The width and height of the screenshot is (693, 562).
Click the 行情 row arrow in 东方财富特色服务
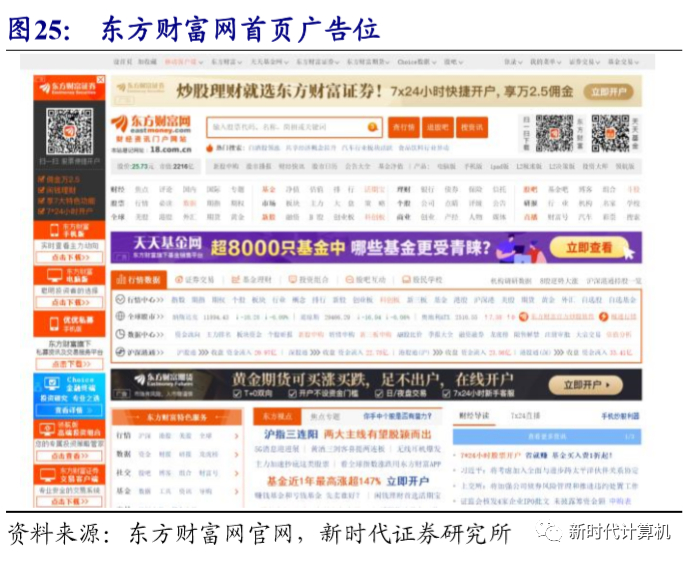[x=236, y=436]
